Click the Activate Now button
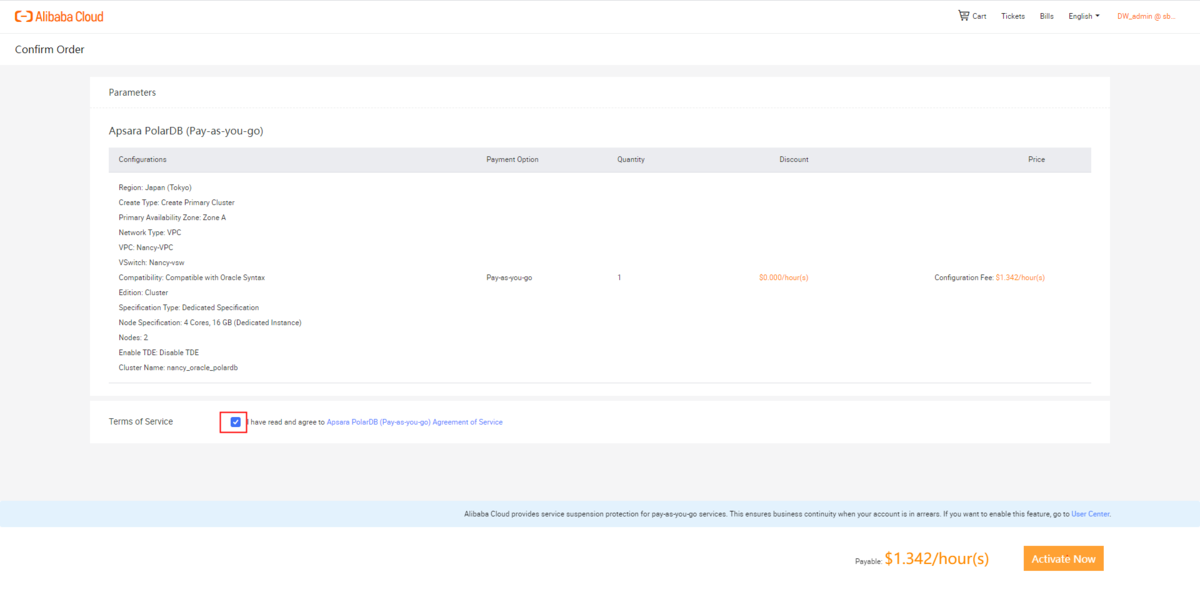 coord(1063,559)
